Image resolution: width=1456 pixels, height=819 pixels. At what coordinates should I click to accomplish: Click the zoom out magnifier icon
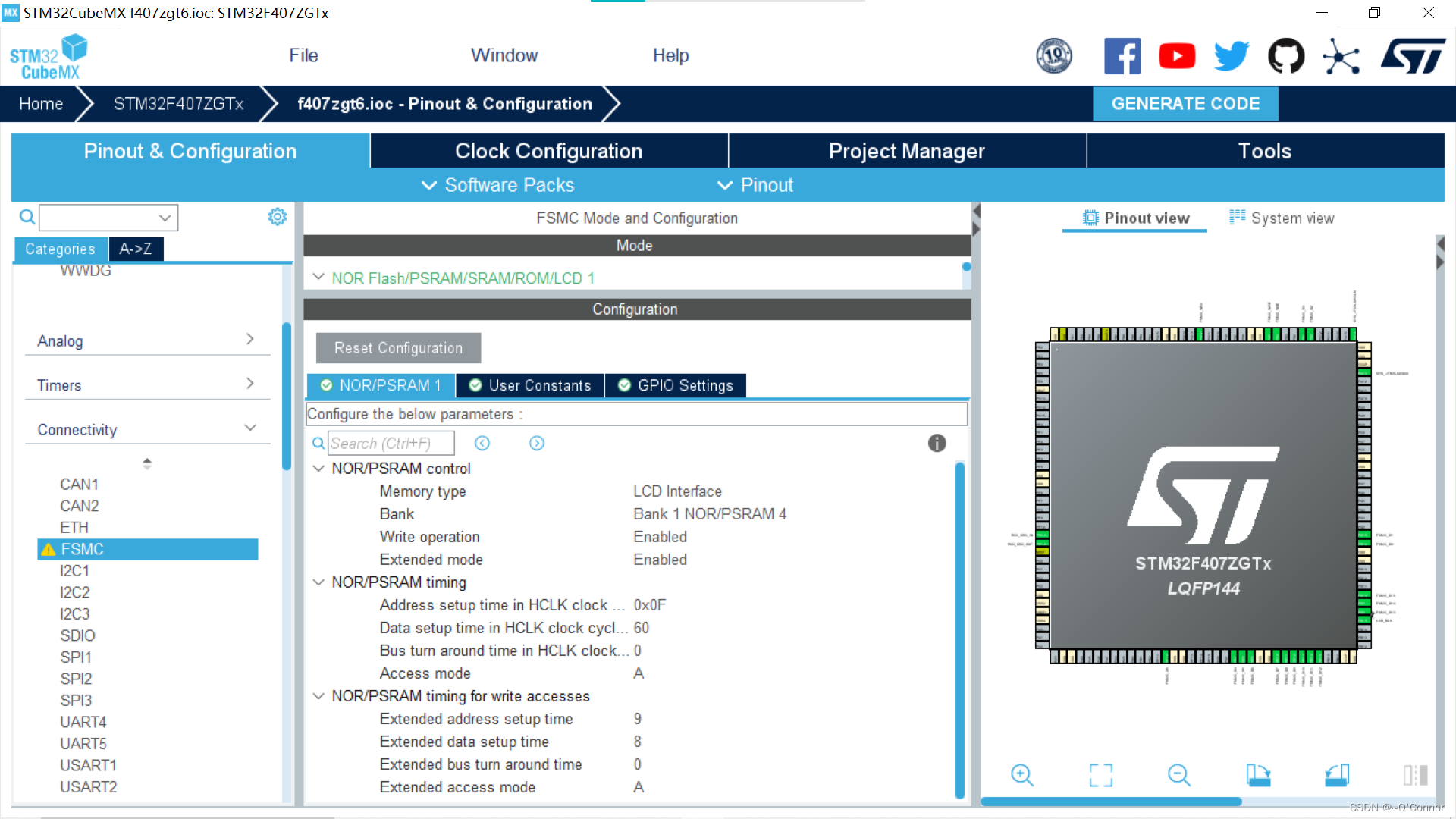[x=1178, y=774]
